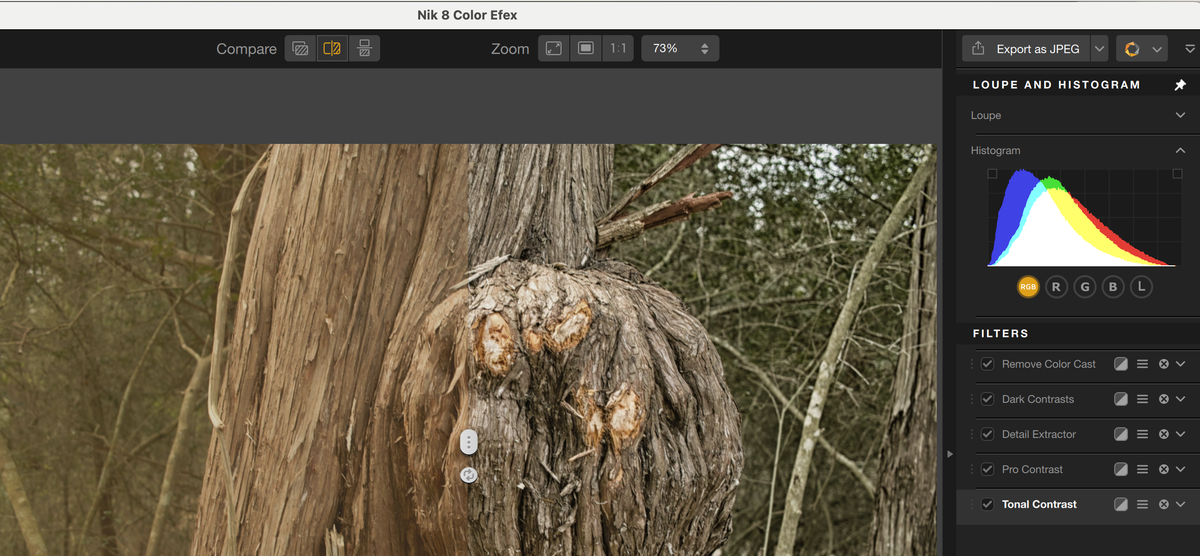Show only the red histogram channel
Screen dimensions: 1200x556
click(x=1056, y=287)
